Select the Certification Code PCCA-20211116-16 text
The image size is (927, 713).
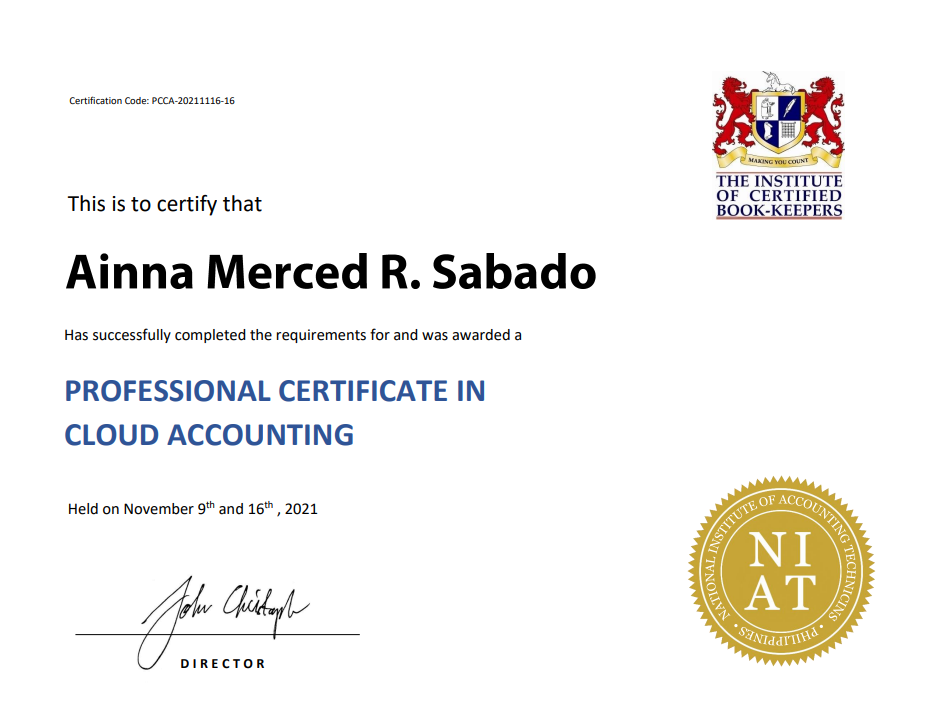point(152,101)
